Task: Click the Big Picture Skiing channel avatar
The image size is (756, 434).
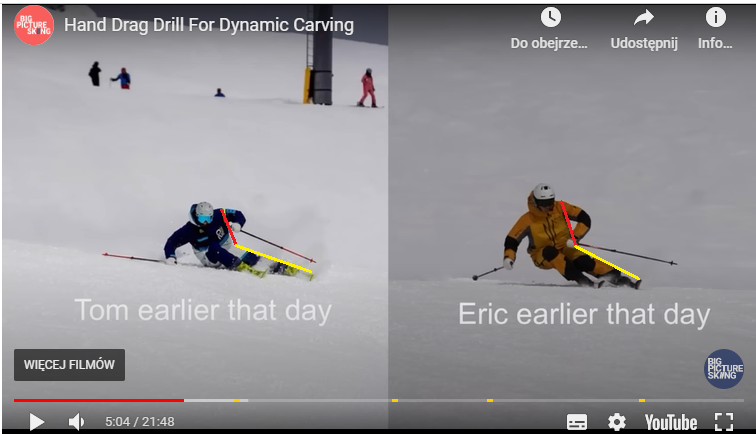Action: point(34,25)
